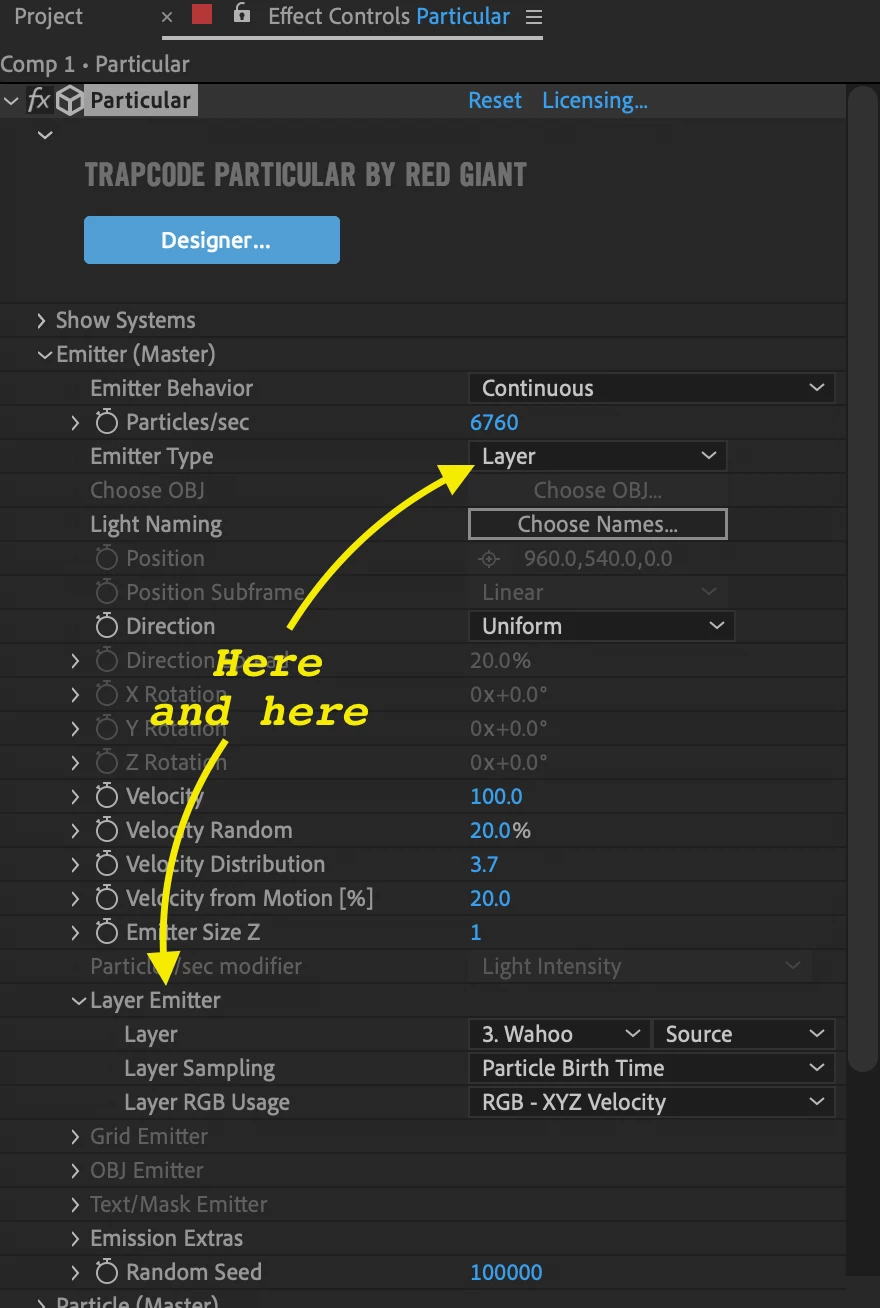The height and width of the screenshot is (1308, 880).
Task: Collapse the Layer Emitter group
Action: coord(78,1000)
